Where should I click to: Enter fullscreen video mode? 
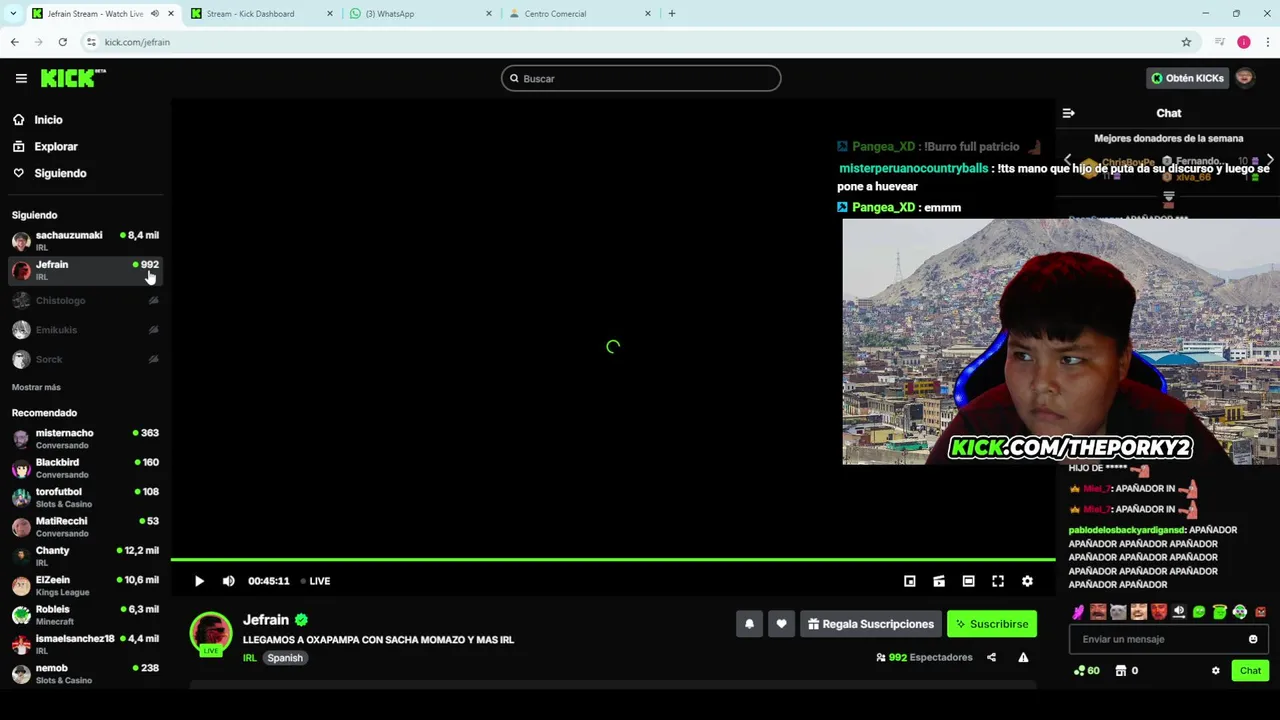[x=998, y=581]
